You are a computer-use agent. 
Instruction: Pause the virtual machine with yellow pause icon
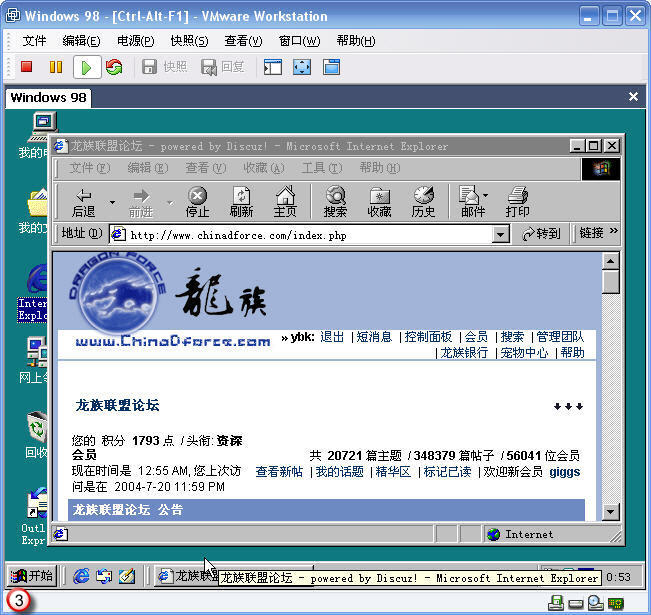tap(56, 66)
